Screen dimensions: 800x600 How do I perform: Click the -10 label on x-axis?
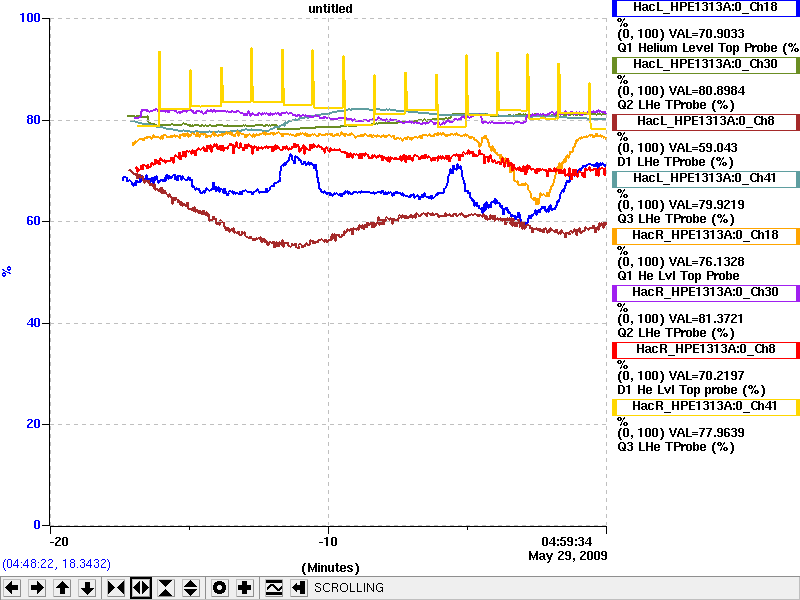[328, 541]
